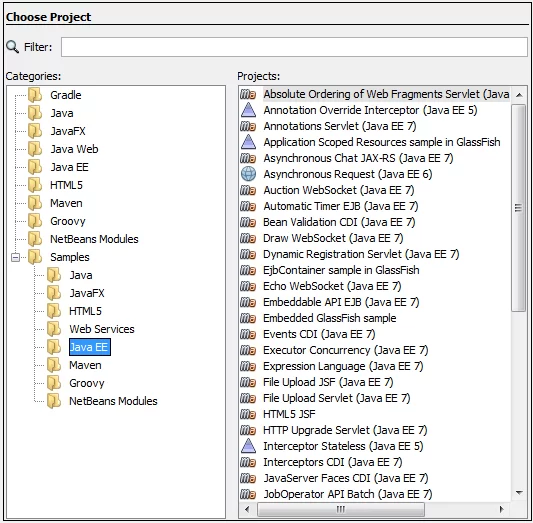The height and width of the screenshot is (523, 533).
Task: Click the HTML5 folder icon above Maven
Action: pyautogui.click(x=35, y=185)
